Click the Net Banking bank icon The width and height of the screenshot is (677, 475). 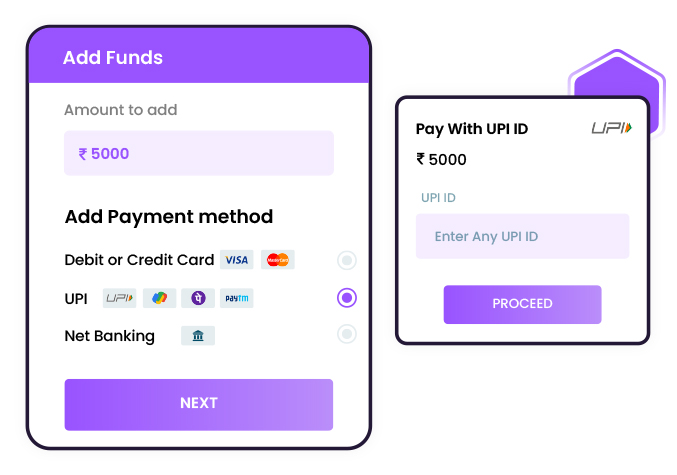pyautogui.click(x=198, y=336)
